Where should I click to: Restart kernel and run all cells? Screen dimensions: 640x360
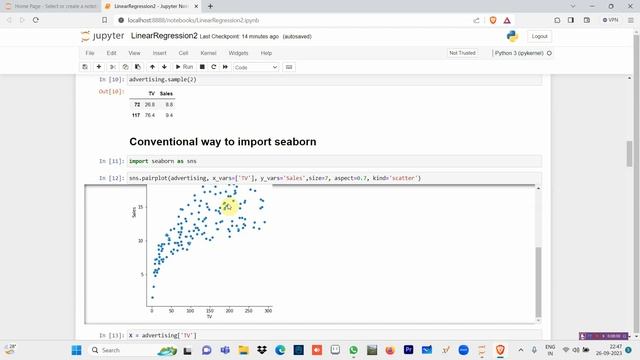click(225, 67)
